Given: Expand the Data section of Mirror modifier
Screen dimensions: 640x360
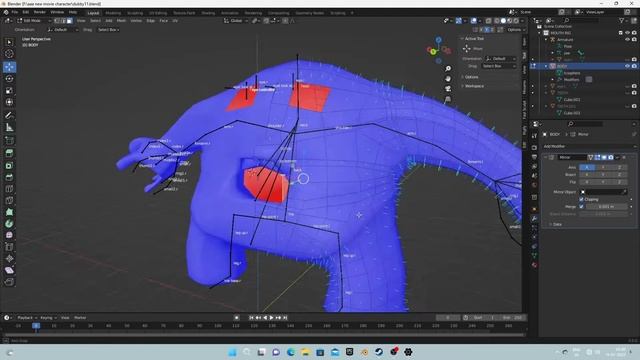Looking at the screenshot, I should [x=556, y=224].
